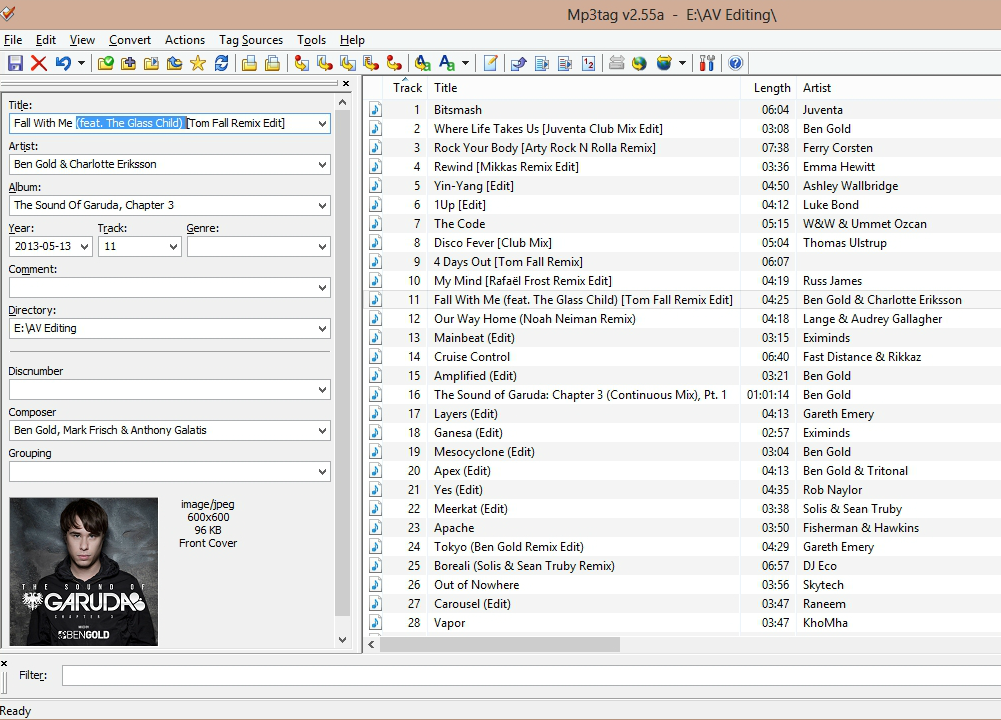Remove tag using the red X icon
The width and height of the screenshot is (1001, 720).
(39, 63)
